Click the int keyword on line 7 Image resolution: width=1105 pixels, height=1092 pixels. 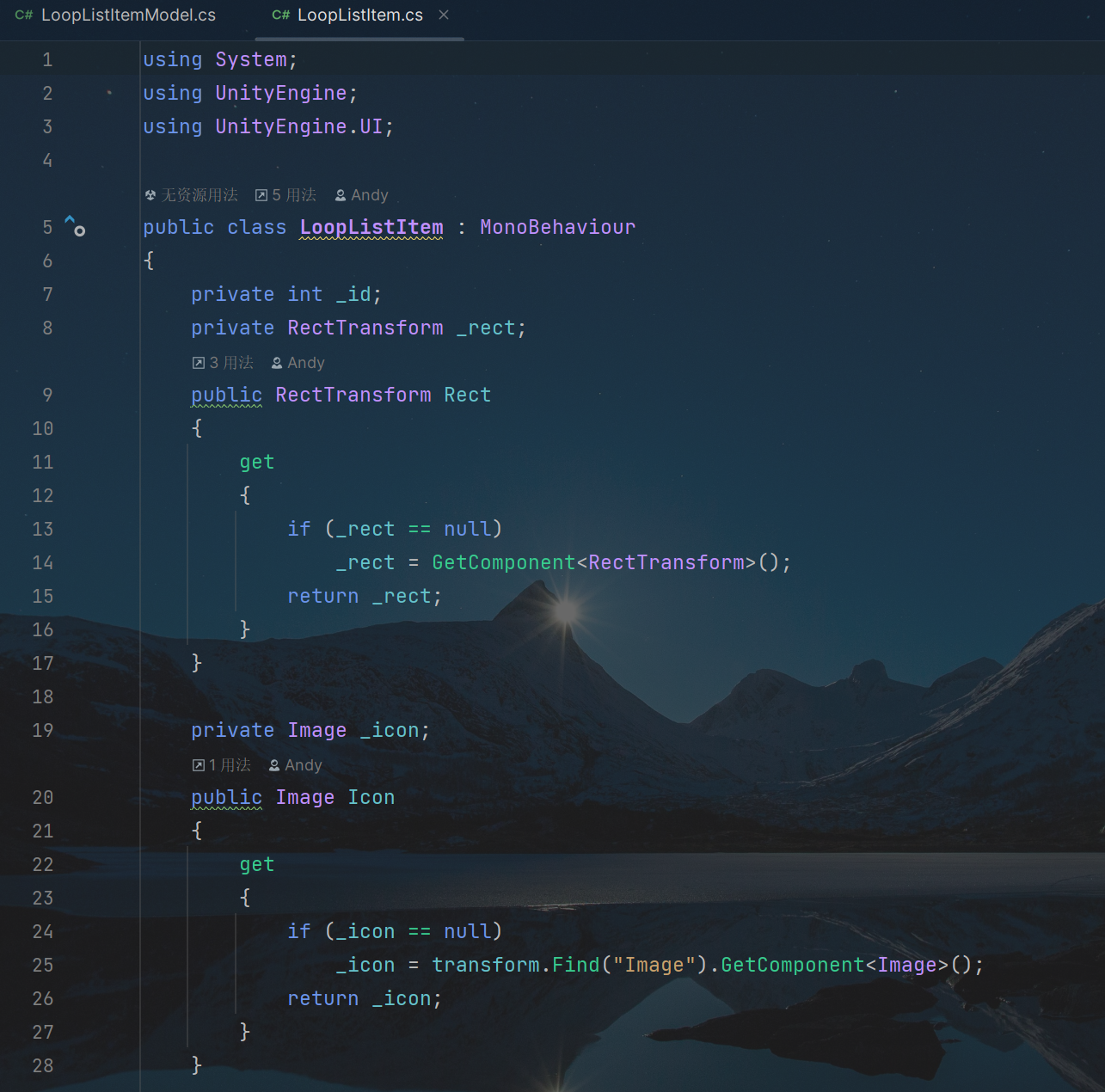pyautogui.click(x=305, y=294)
